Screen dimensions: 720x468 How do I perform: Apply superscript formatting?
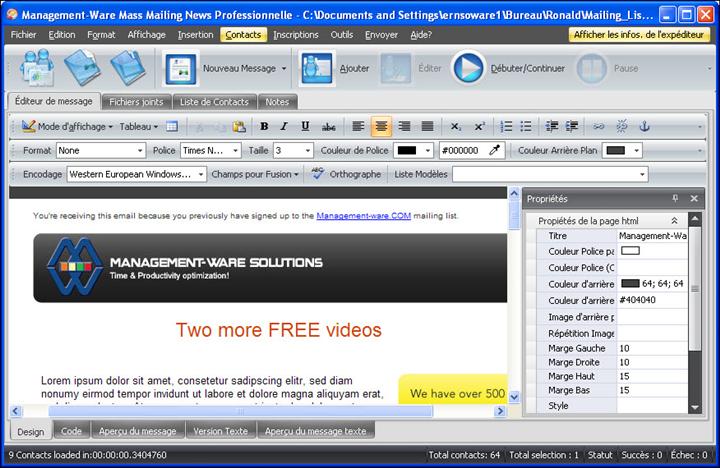point(479,126)
